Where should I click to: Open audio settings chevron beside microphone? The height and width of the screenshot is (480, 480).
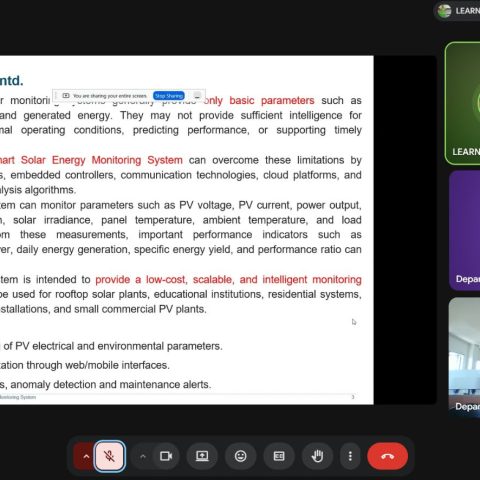pos(86,456)
